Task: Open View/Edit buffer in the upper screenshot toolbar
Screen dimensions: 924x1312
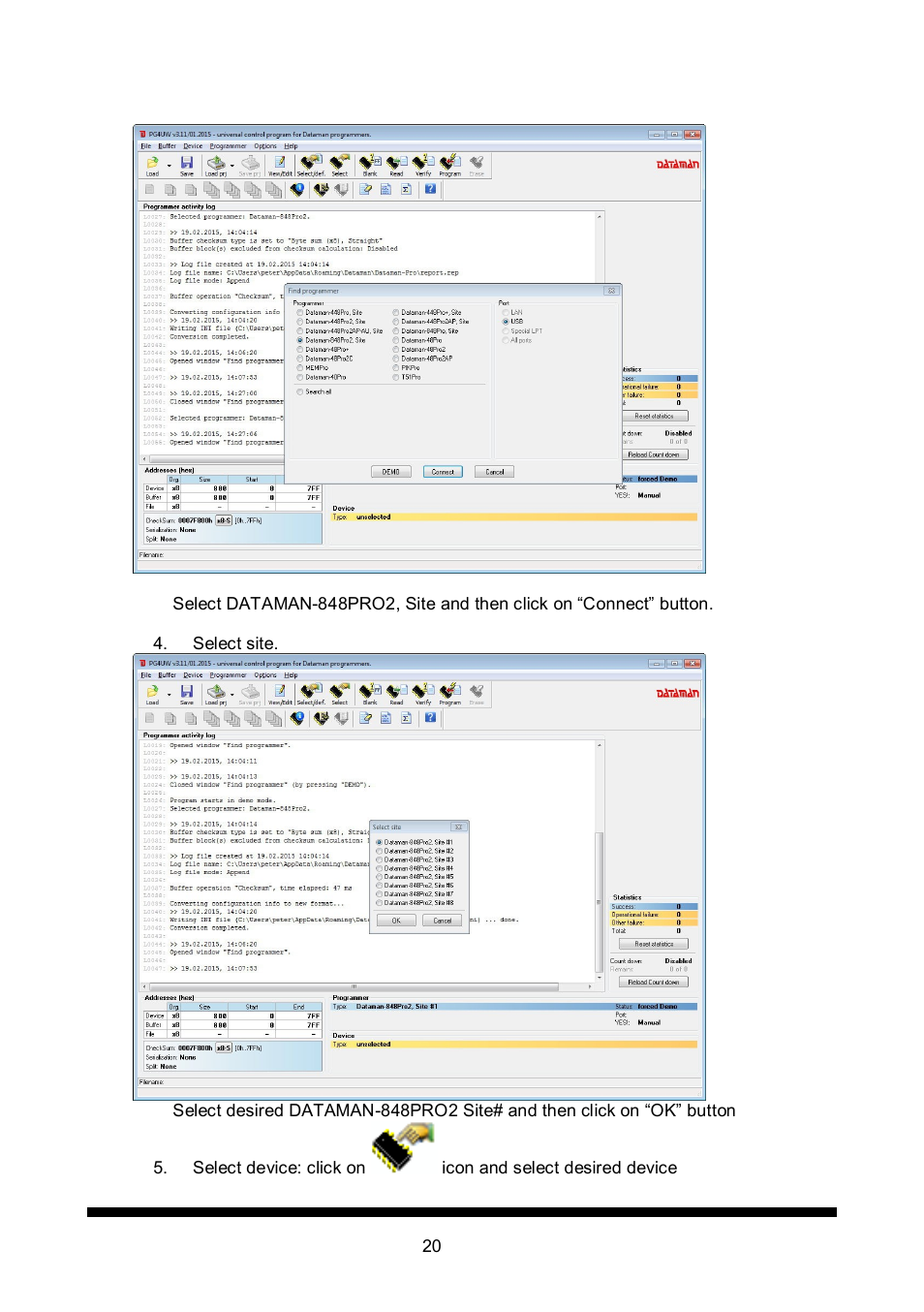Action: click(280, 165)
